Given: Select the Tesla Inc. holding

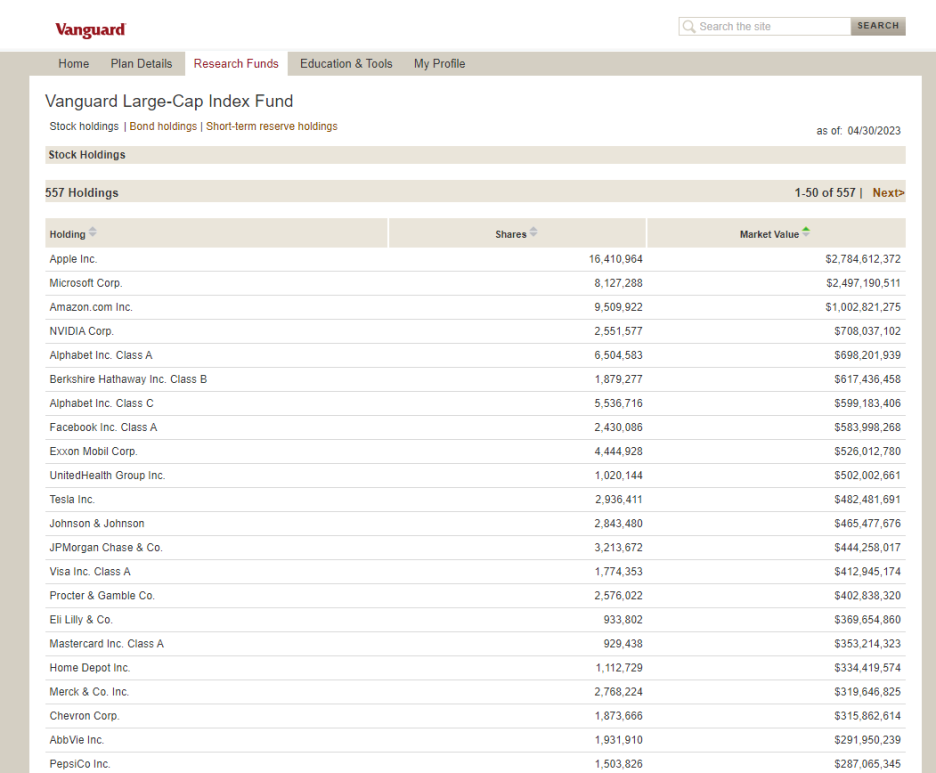Looking at the screenshot, I should point(72,500).
